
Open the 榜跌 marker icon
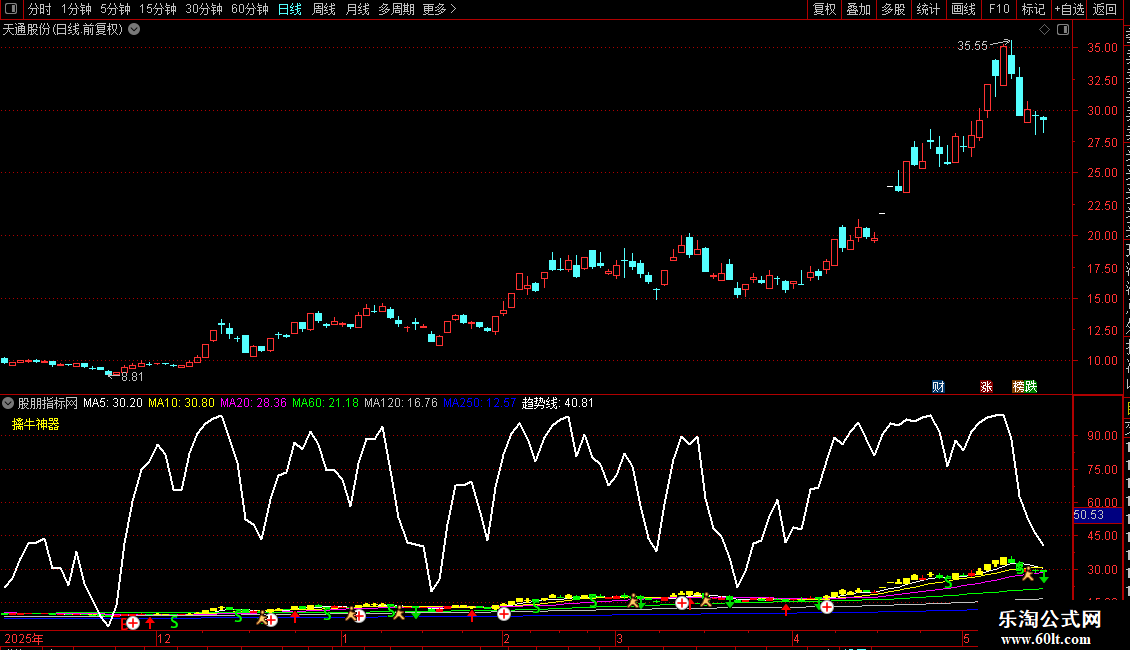click(x=1025, y=387)
